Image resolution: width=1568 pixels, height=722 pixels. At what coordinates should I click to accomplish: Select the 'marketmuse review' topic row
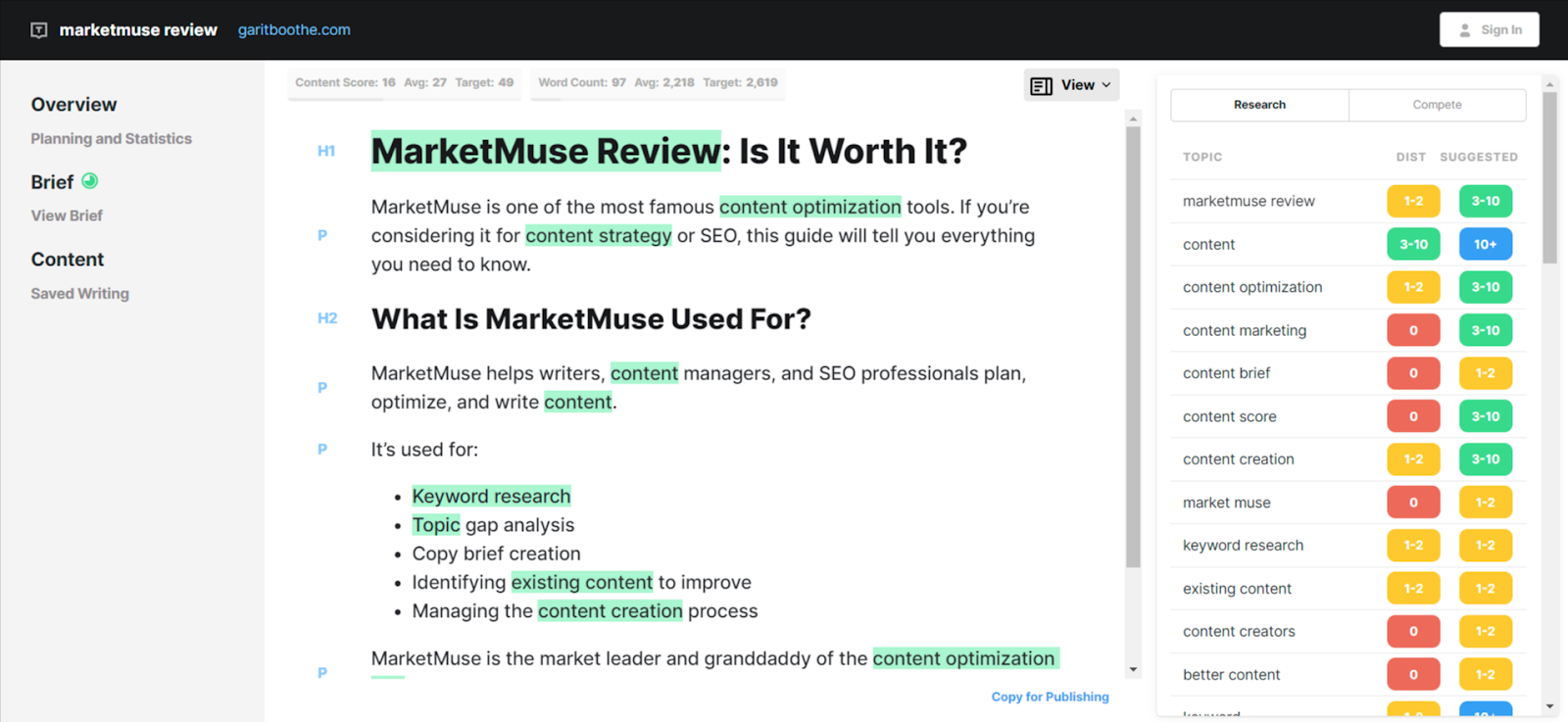(x=1348, y=201)
